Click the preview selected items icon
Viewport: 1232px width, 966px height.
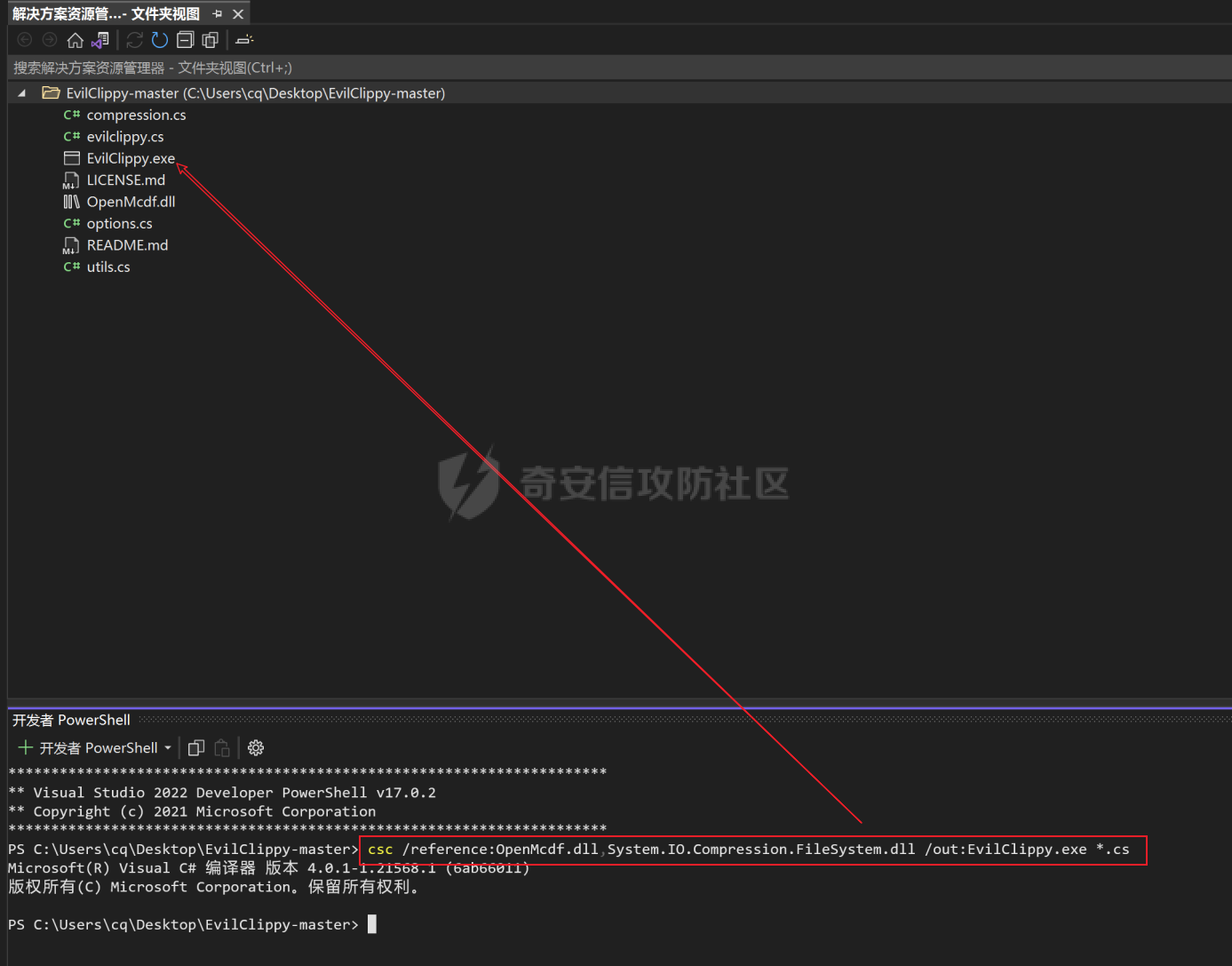(x=244, y=40)
